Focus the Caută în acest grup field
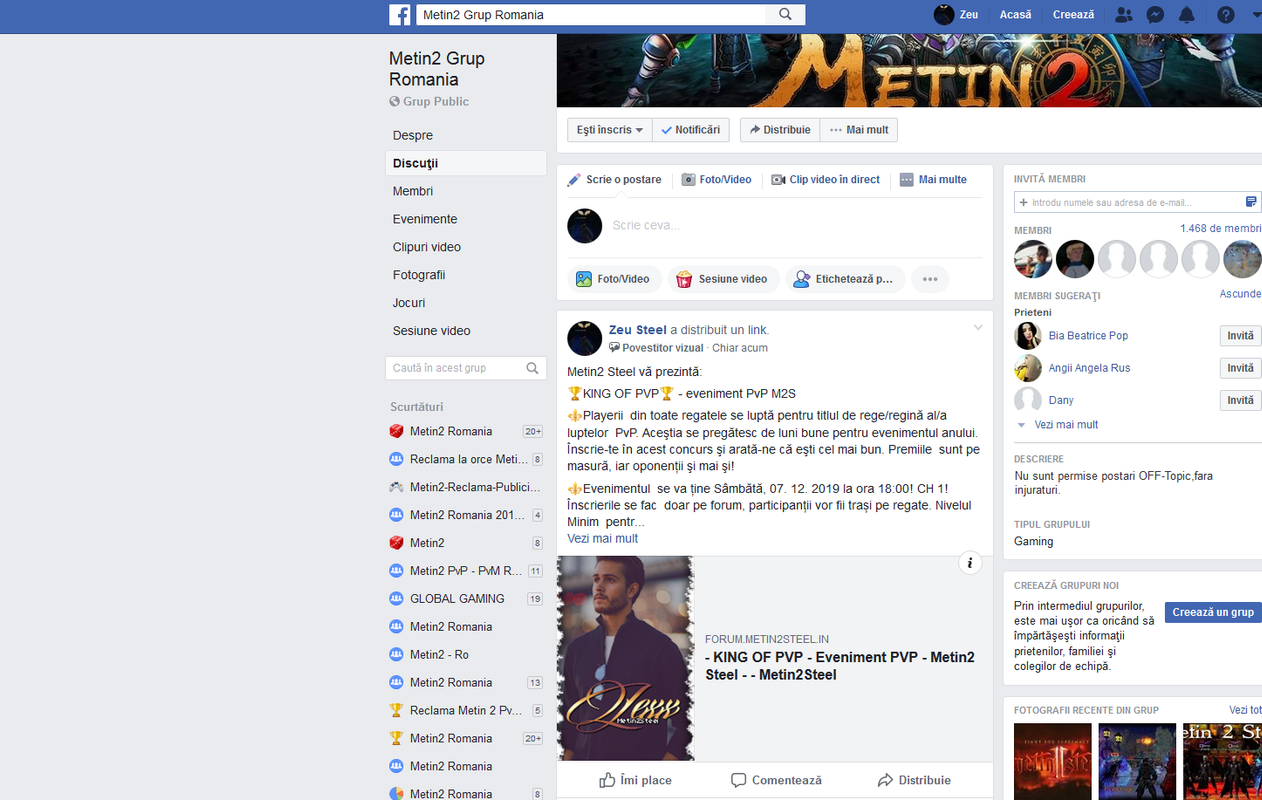The width and height of the screenshot is (1262, 800). [x=466, y=368]
